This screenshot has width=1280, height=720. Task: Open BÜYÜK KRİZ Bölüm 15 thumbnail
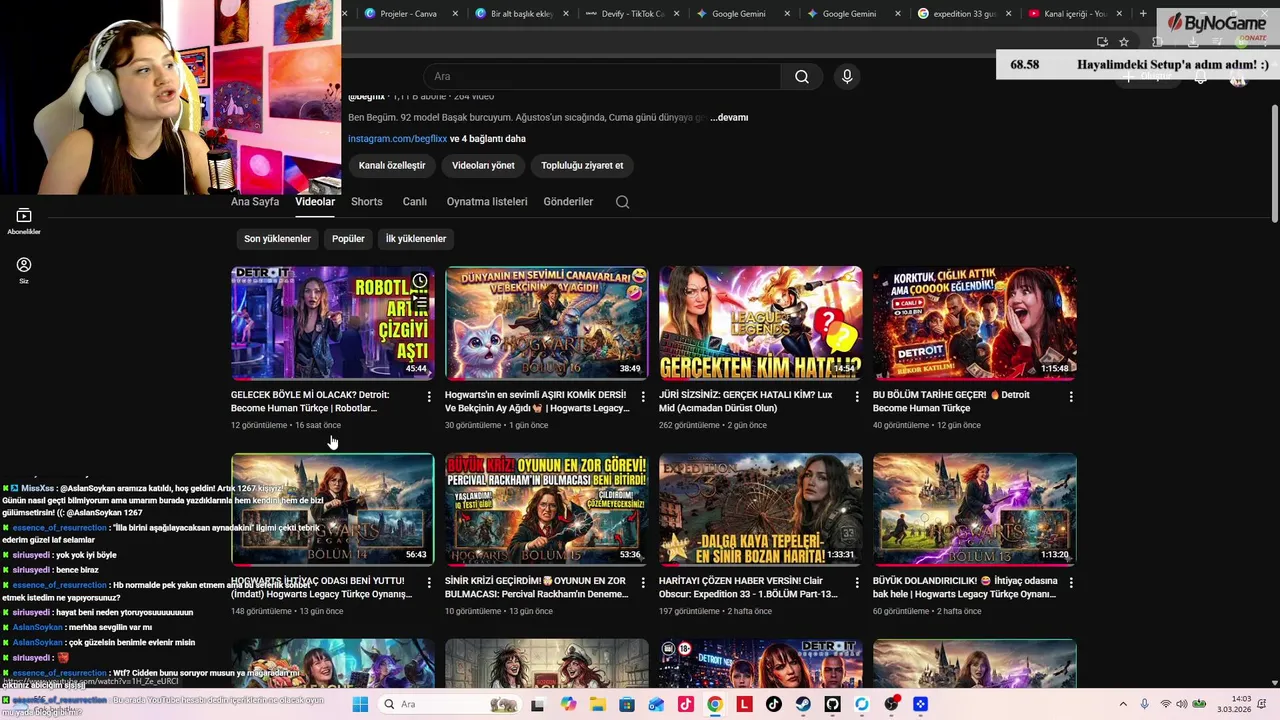tap(546, 510)
